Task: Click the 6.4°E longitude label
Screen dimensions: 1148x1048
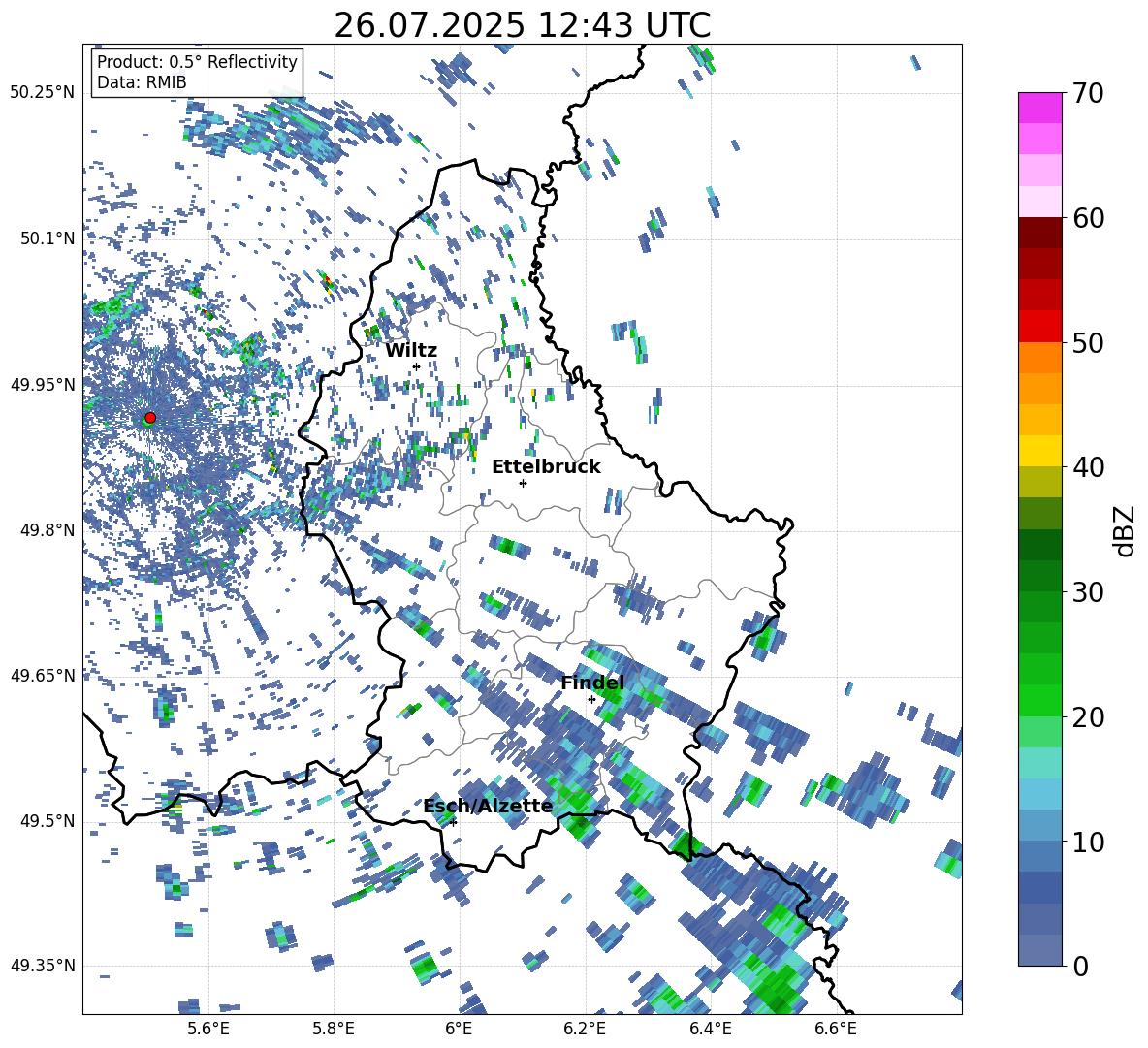Action: 710,1029
